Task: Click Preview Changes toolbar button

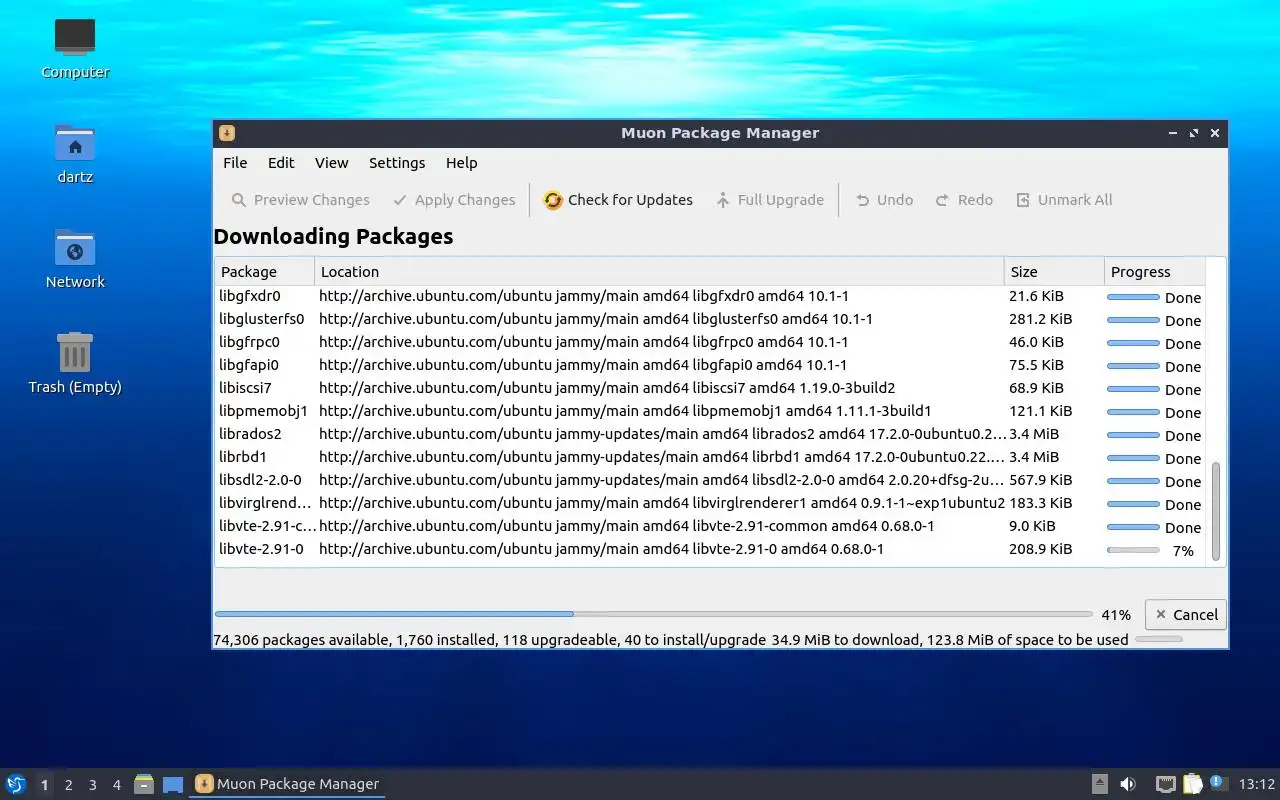Action: (x=300, y=200)
